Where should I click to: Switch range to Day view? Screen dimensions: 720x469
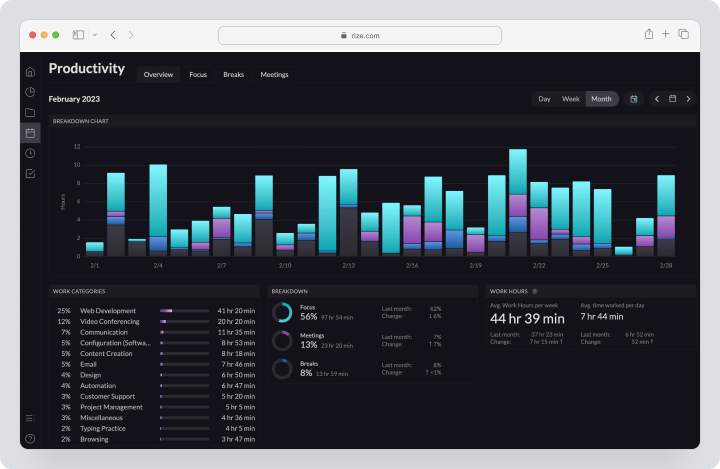[x=544, y=99]
